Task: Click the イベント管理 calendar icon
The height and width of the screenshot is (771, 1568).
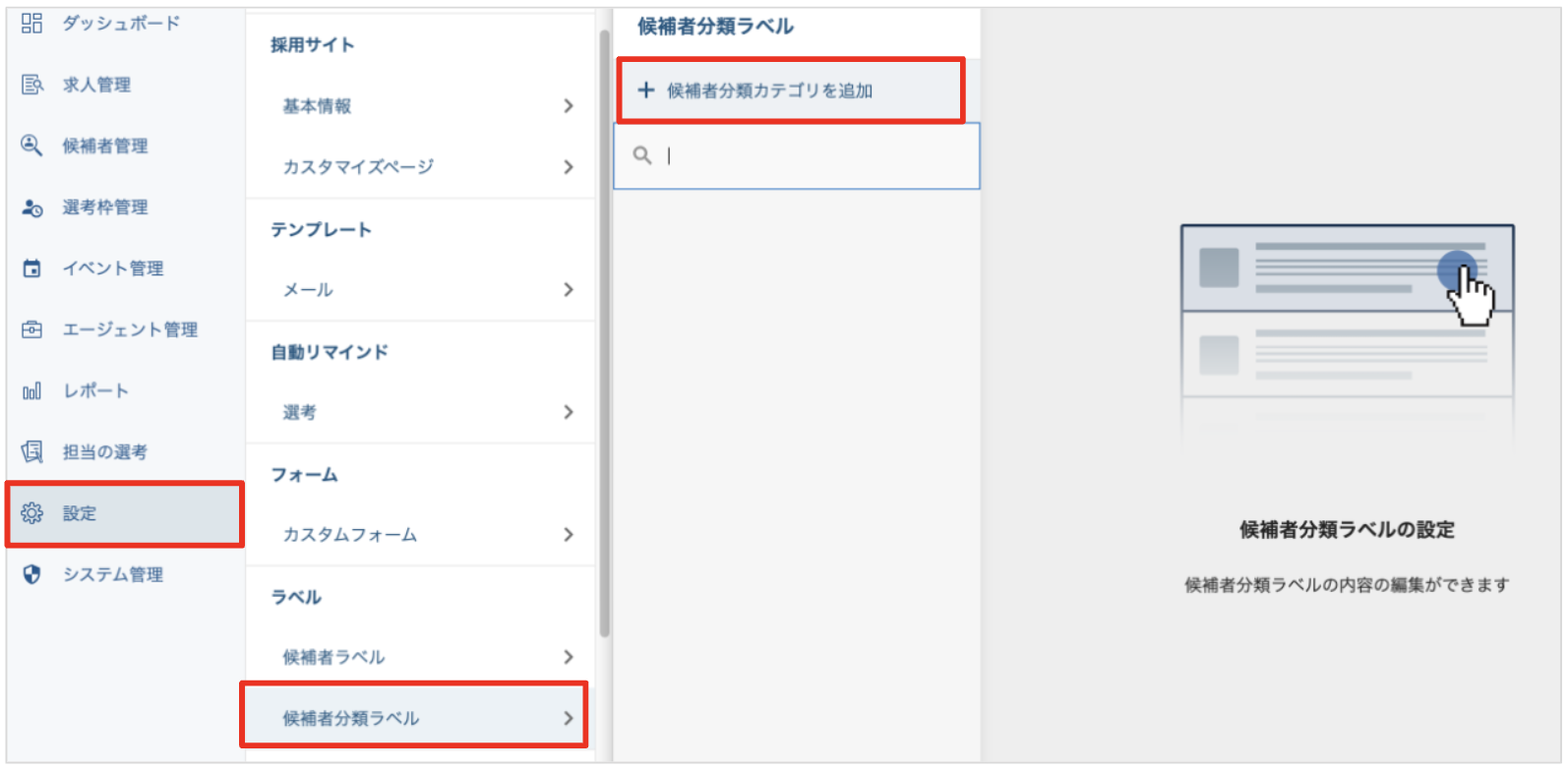Action: 31,268
